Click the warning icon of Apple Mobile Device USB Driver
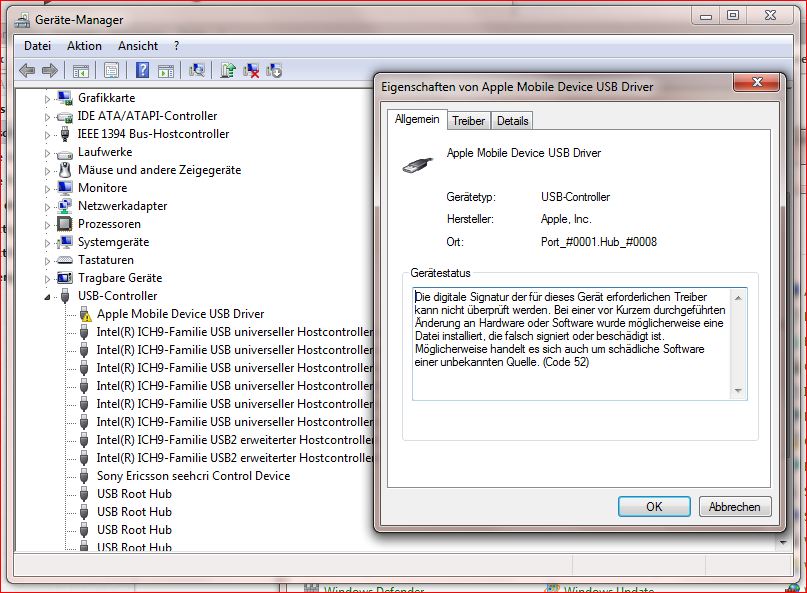Viewport: 807px width, 593px height. coord(85,315)
